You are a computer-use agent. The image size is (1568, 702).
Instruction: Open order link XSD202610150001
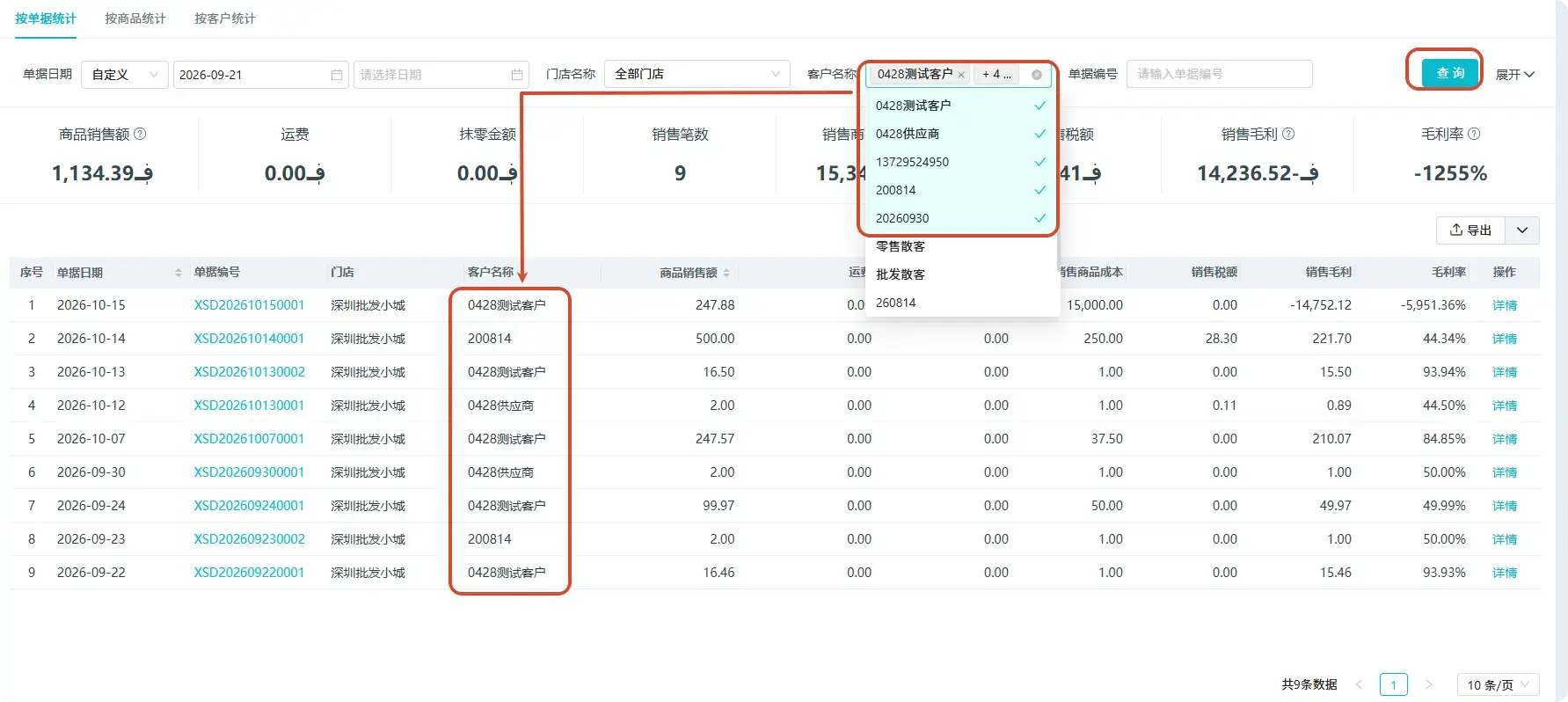point(249,305)
